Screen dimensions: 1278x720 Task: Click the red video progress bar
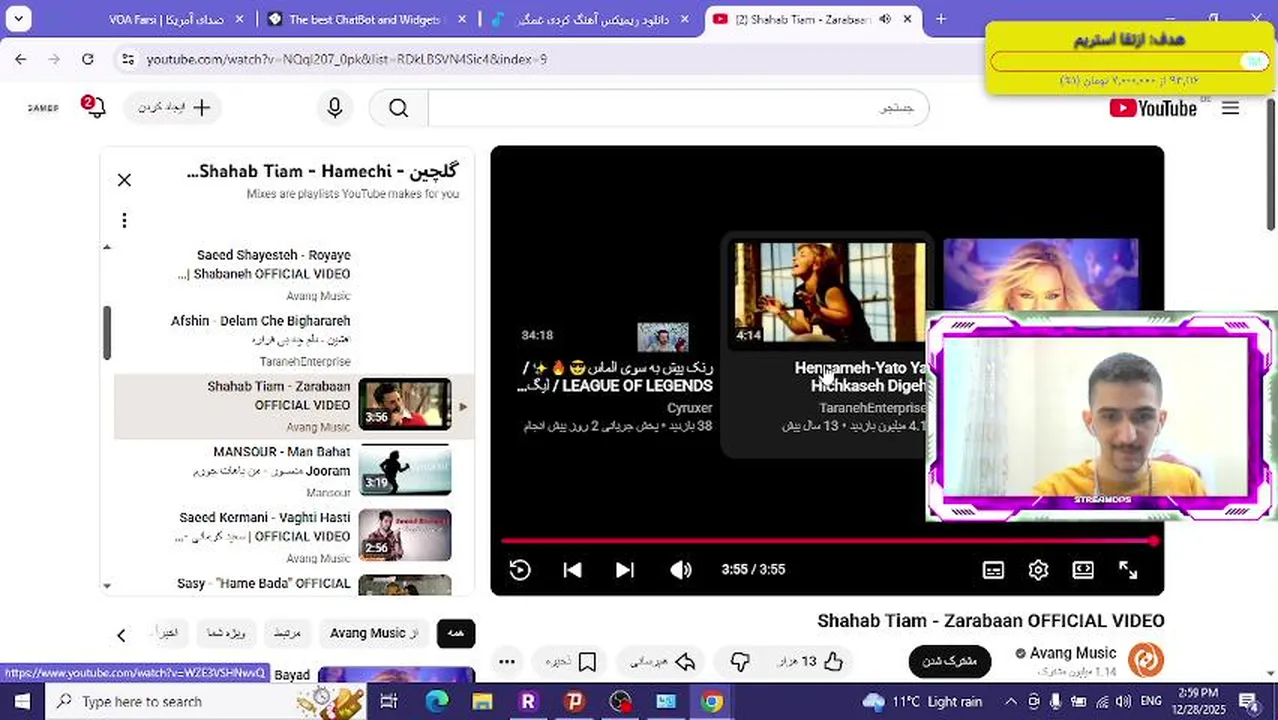827,541
